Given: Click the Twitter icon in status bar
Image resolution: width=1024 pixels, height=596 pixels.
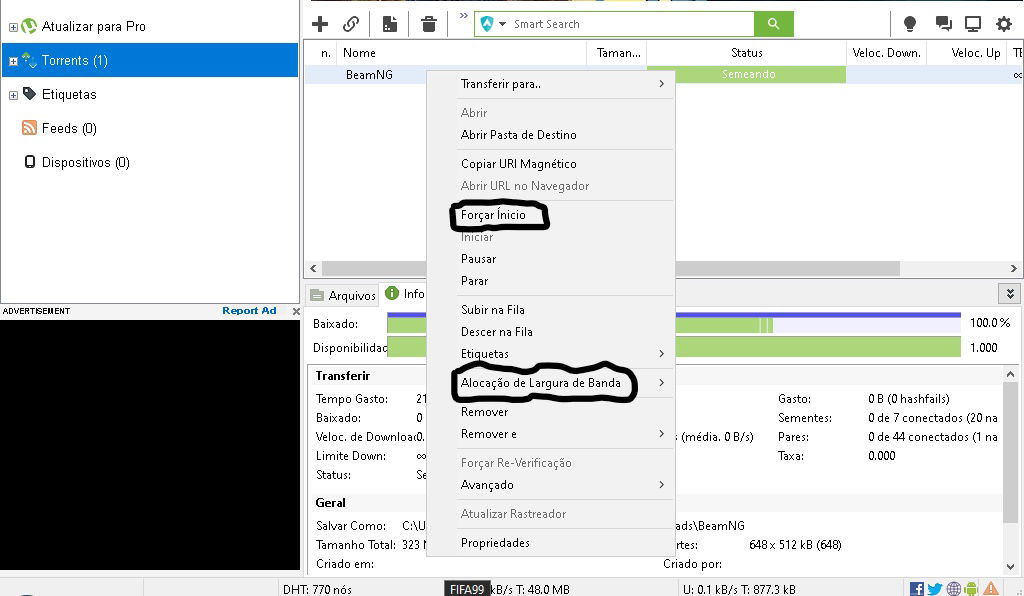Looking at the screenshot, I should [x=935, y=589].
